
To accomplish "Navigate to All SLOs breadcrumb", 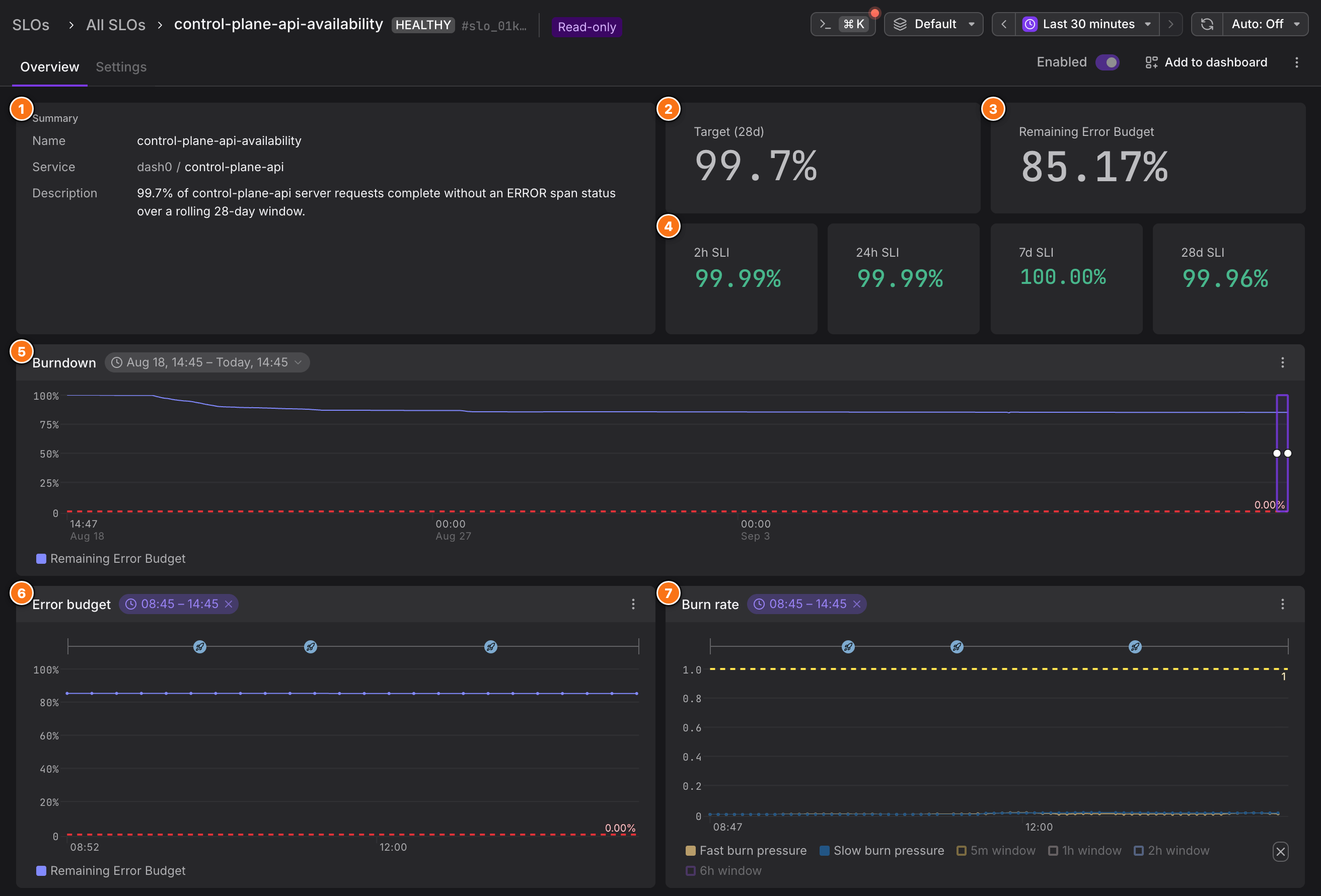I will point(116,25).
